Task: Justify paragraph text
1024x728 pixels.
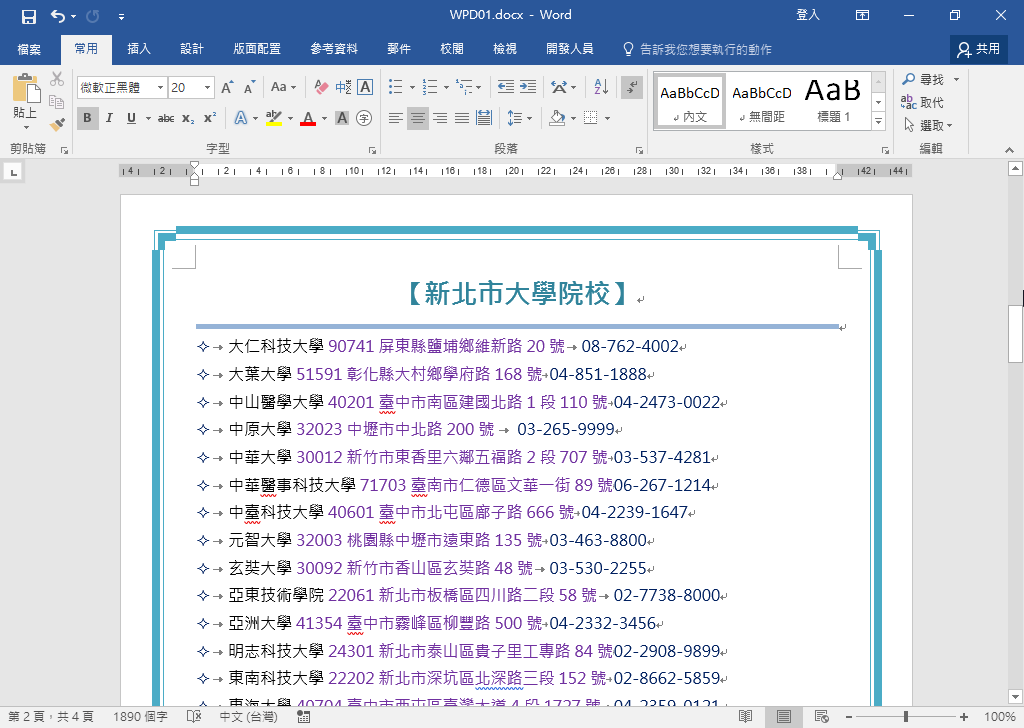Action: 462,118
